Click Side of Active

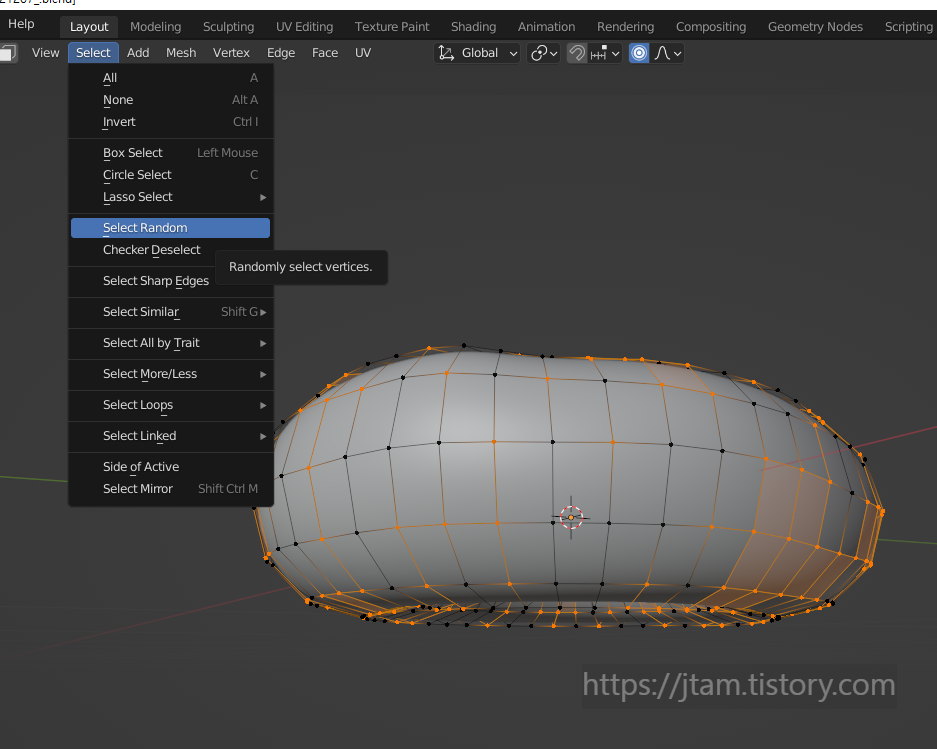[171, 467]
